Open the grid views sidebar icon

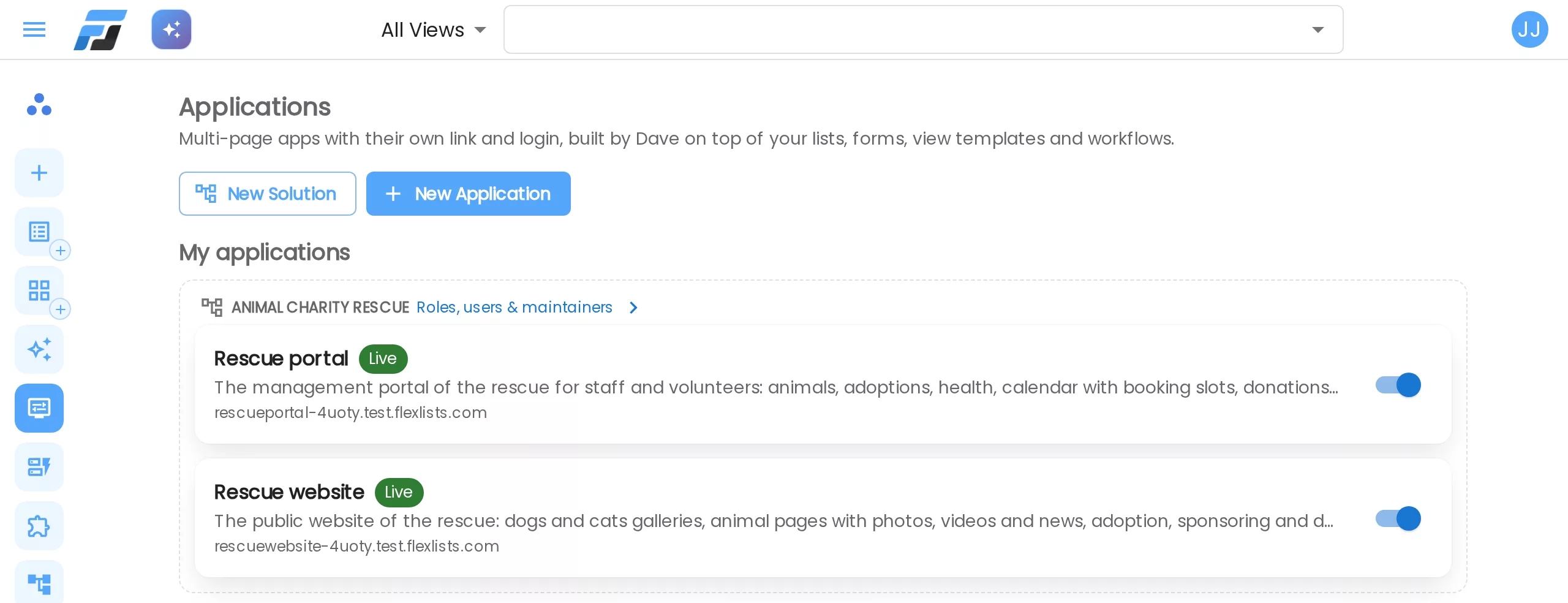coord(39,290)
